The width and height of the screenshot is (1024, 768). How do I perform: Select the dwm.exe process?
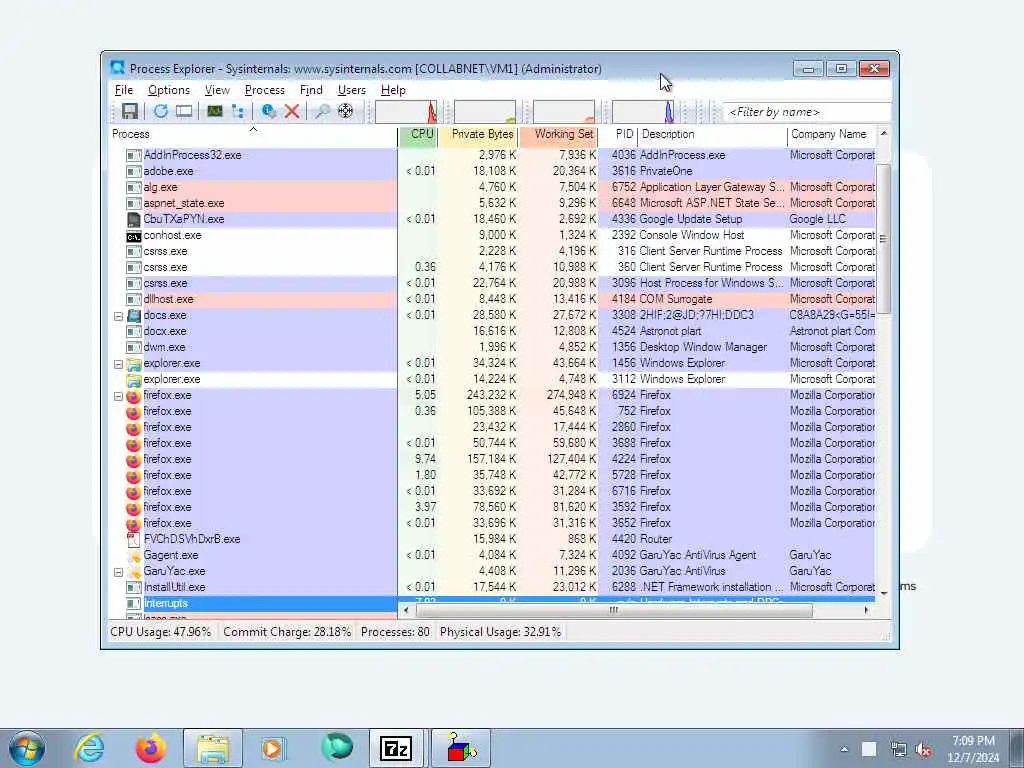click(493, 347)
